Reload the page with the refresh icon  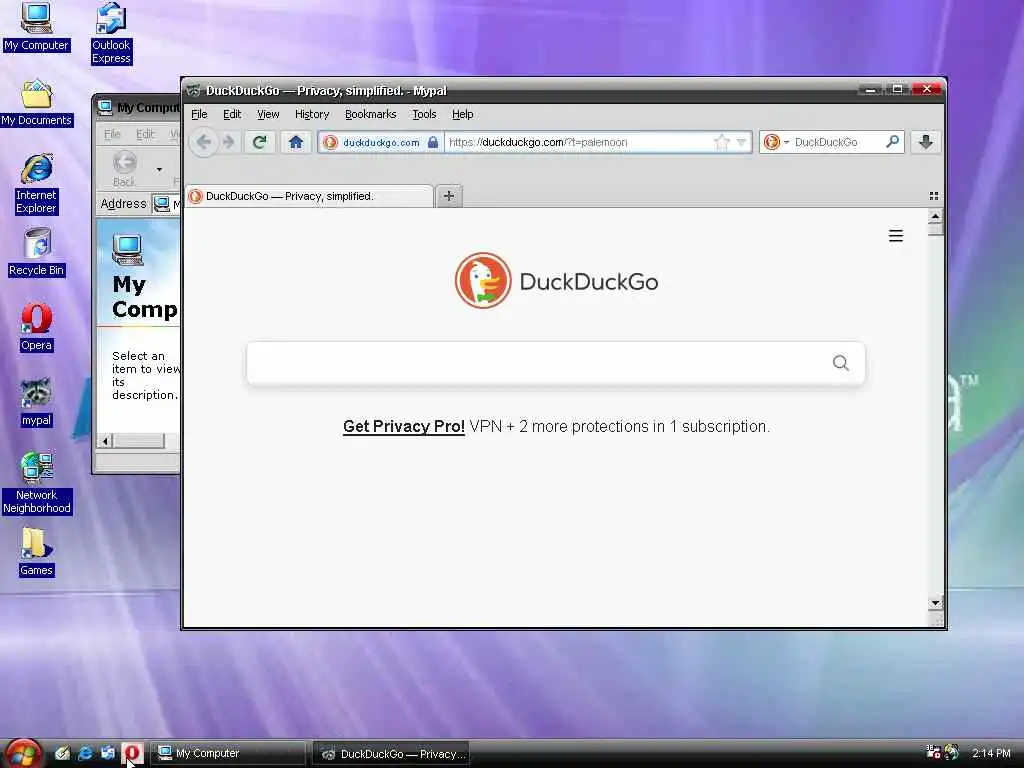pos(260,142)
